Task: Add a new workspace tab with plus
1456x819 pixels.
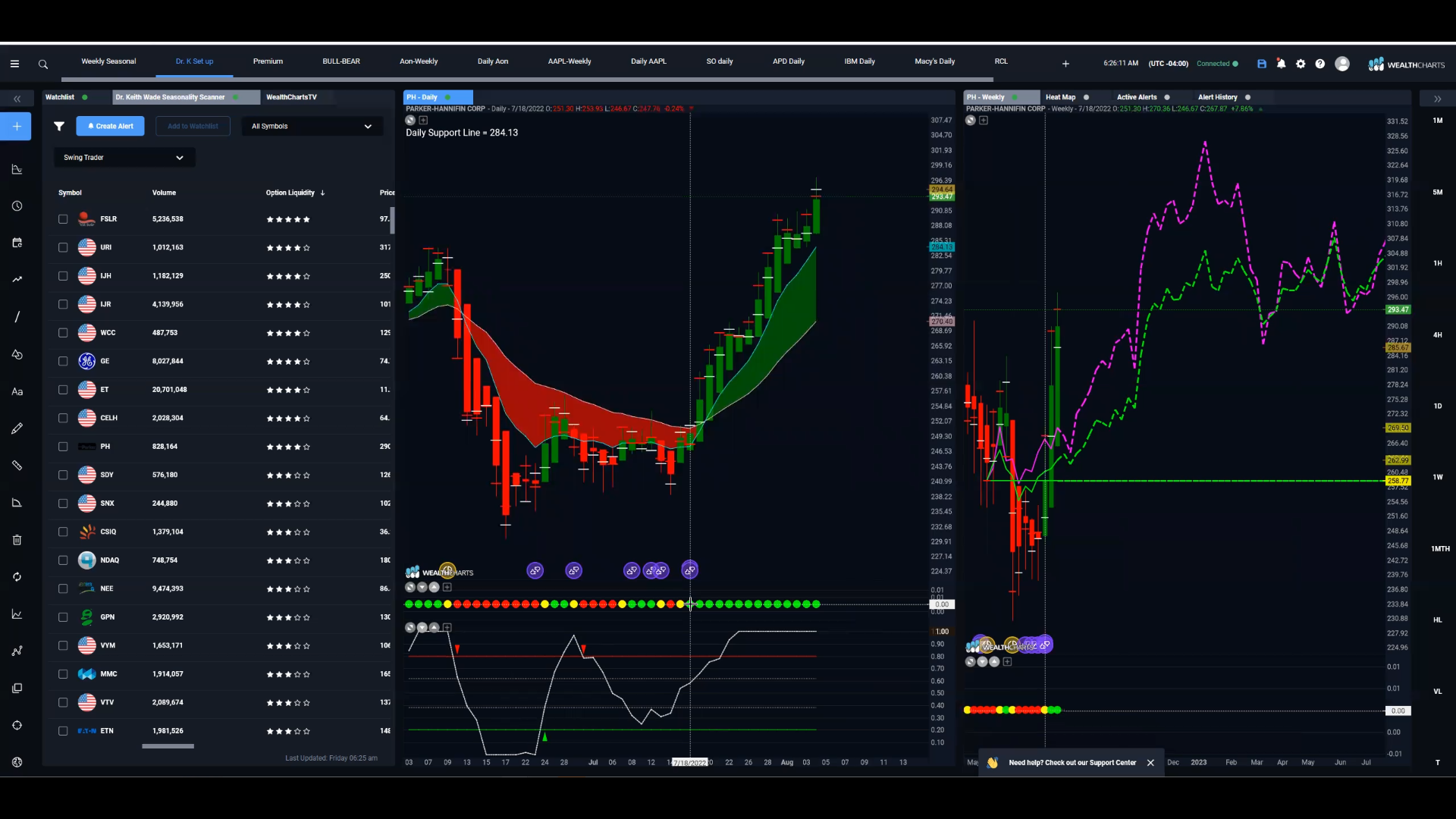Action: tap(1065, 64)
